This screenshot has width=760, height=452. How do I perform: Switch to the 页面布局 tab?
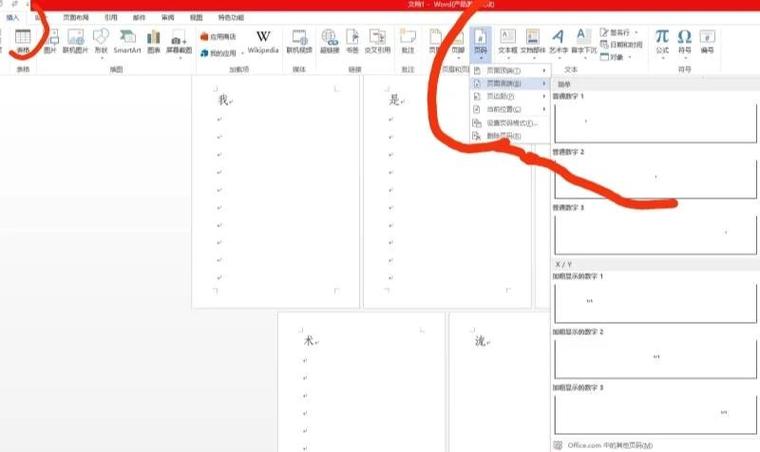point(76,17)
